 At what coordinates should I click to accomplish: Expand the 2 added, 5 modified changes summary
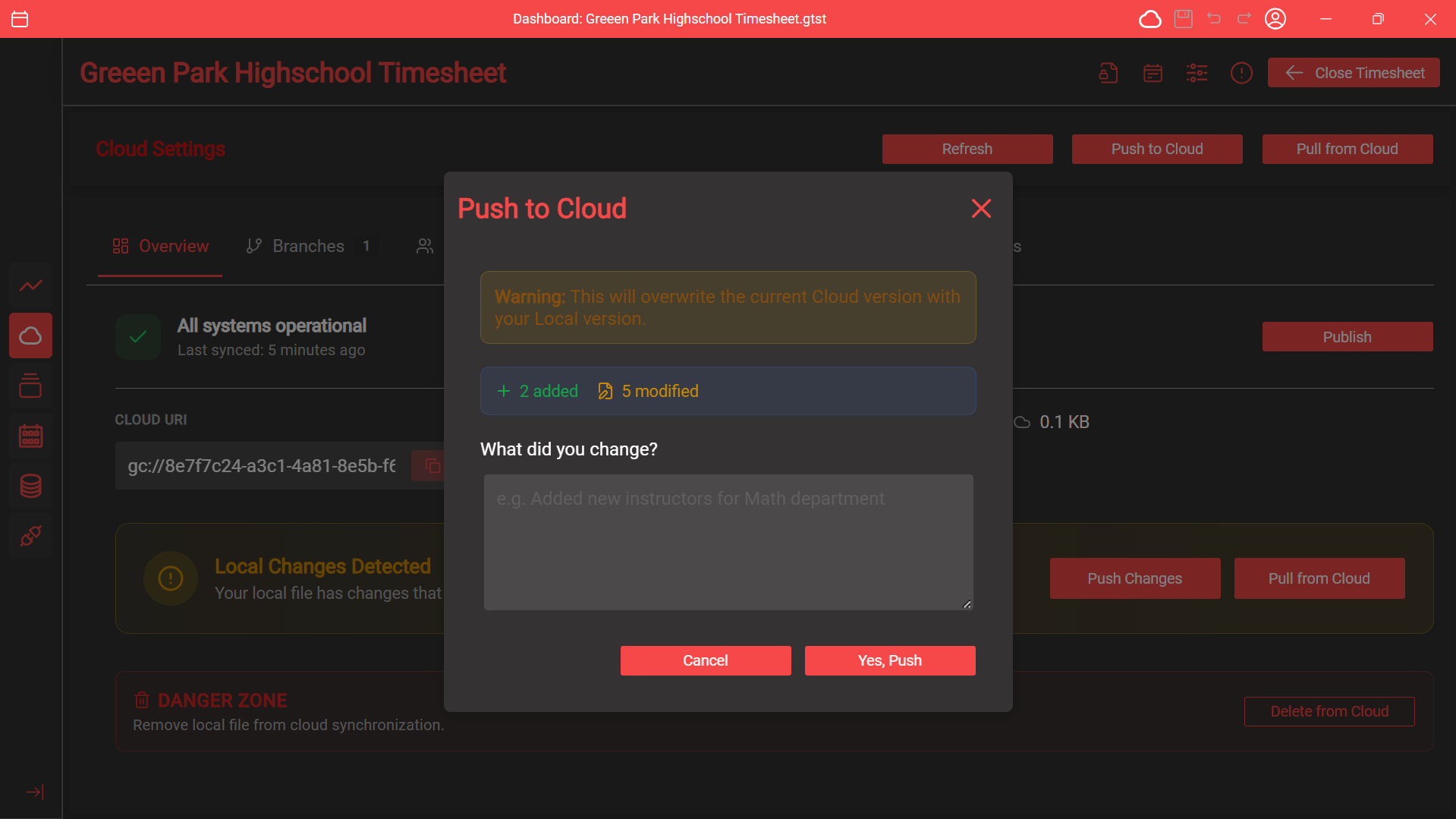point(728,391)
